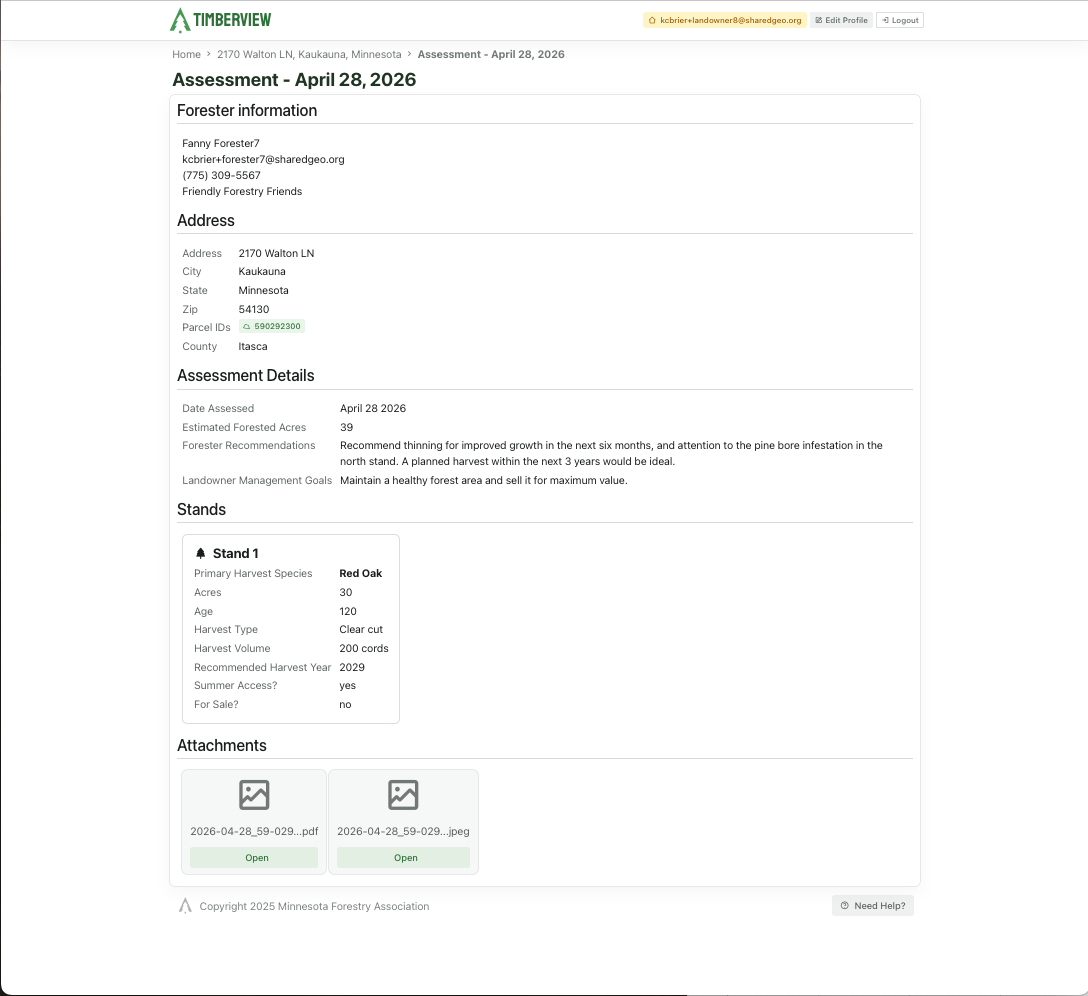The image size is (1088, 996).
Task: Click the name Fanny Forester7
Action: [221, 143]
